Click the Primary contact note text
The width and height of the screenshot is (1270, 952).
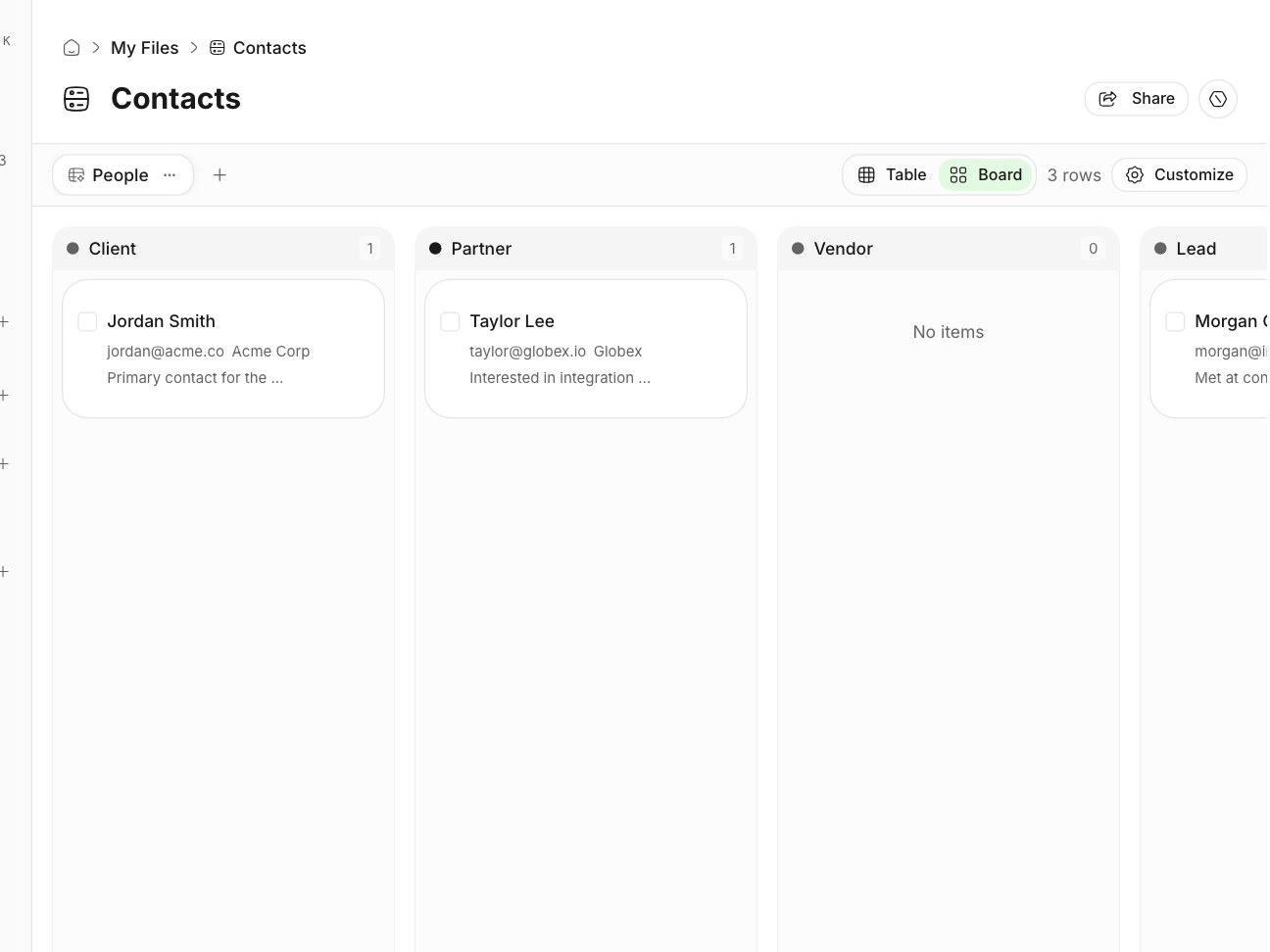tap(195, 378)
